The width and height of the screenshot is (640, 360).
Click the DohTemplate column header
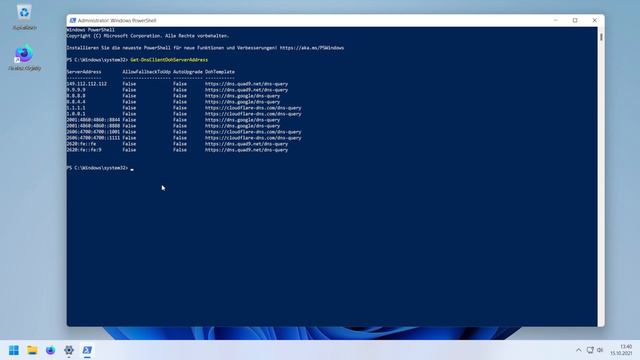point(220,72)
